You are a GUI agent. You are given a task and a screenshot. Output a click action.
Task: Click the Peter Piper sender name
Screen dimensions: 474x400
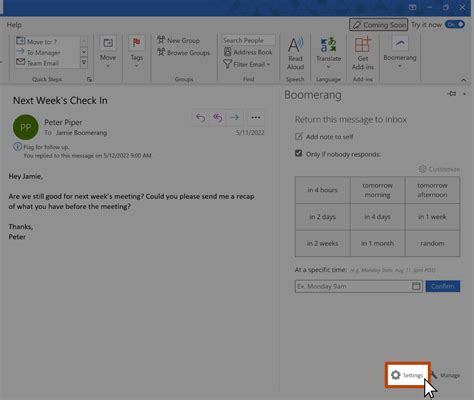click(x=63, y=122)
